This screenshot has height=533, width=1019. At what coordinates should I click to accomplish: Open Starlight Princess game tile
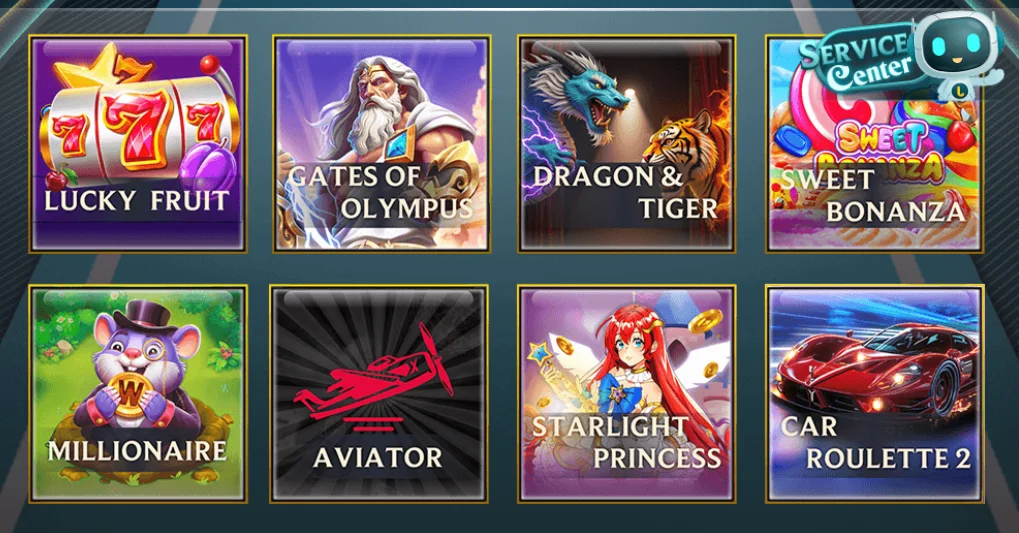coord(627,394)
